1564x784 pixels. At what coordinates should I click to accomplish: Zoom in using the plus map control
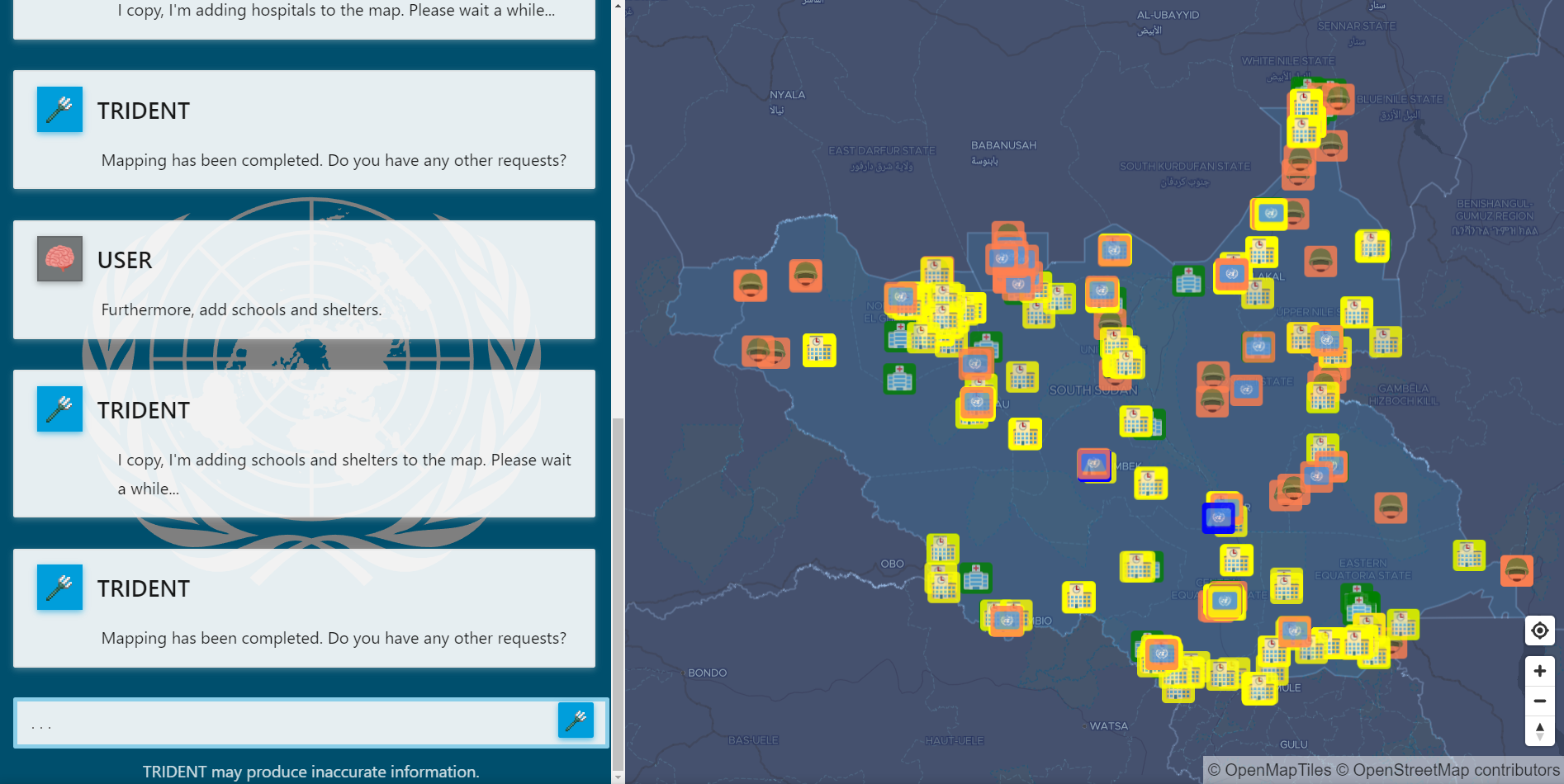[1539, 671]
